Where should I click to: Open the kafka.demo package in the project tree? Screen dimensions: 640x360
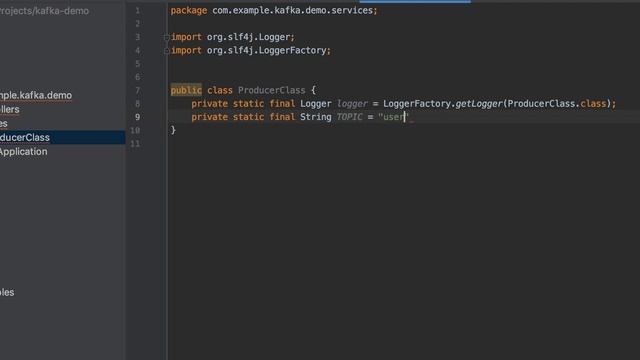pos(36,95)
